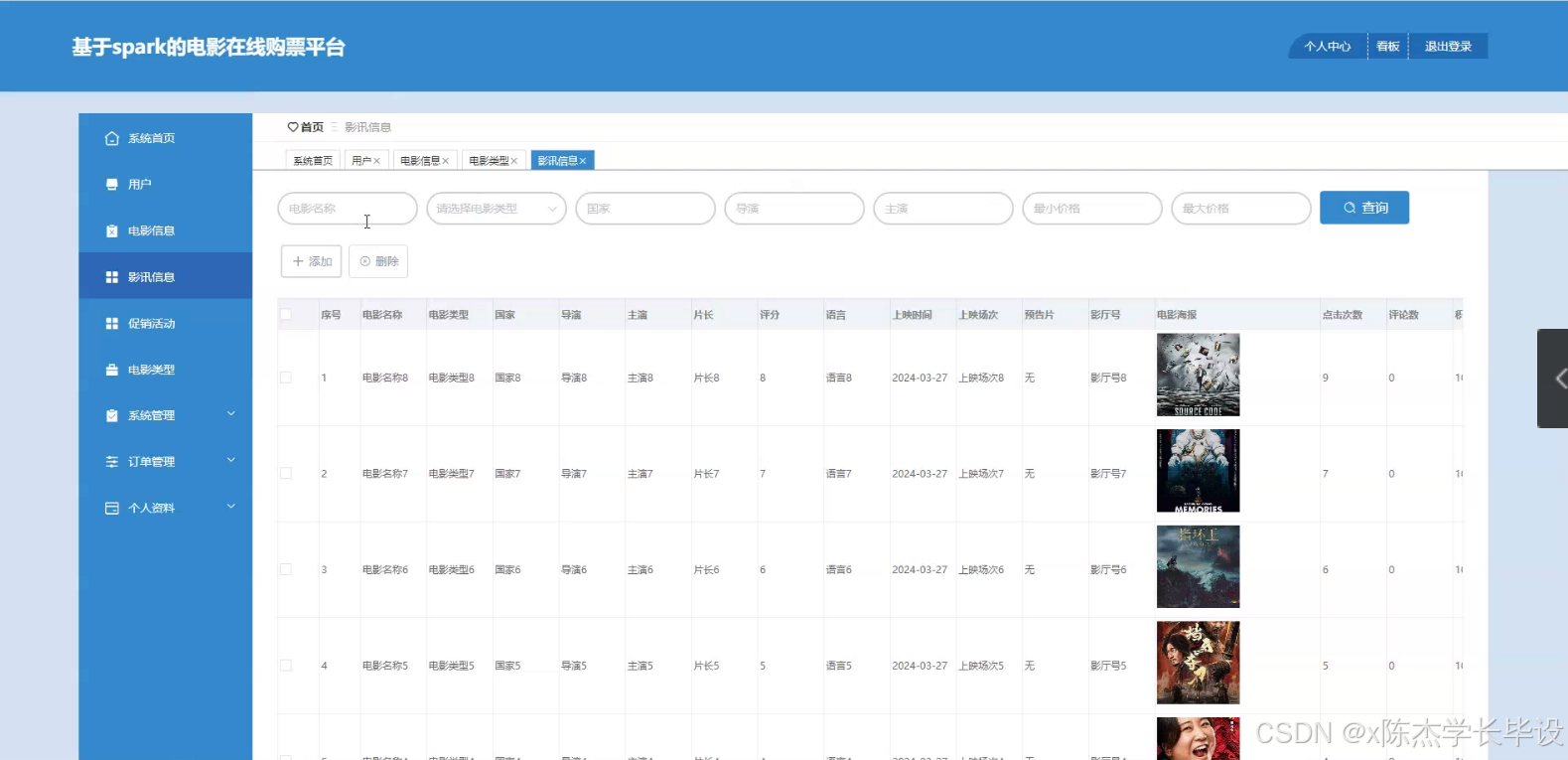The height and width of the screenshot is (760, 1568).
Task: Click the plus icon on 添加 button
Action: [298, 261]
